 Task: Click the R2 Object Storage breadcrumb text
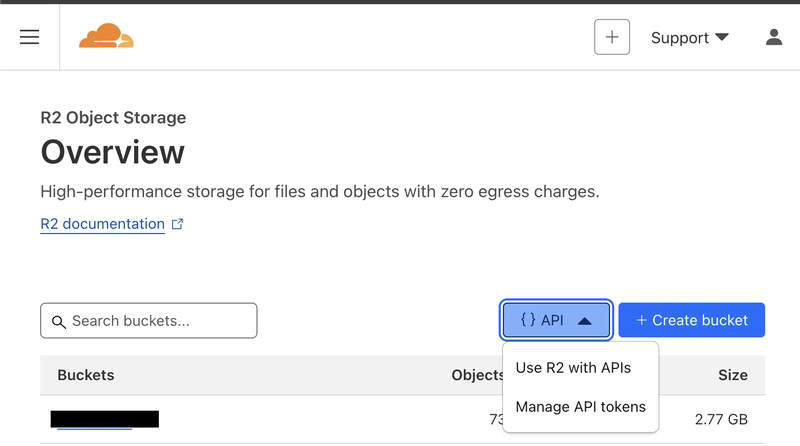(x=113, y=118)
